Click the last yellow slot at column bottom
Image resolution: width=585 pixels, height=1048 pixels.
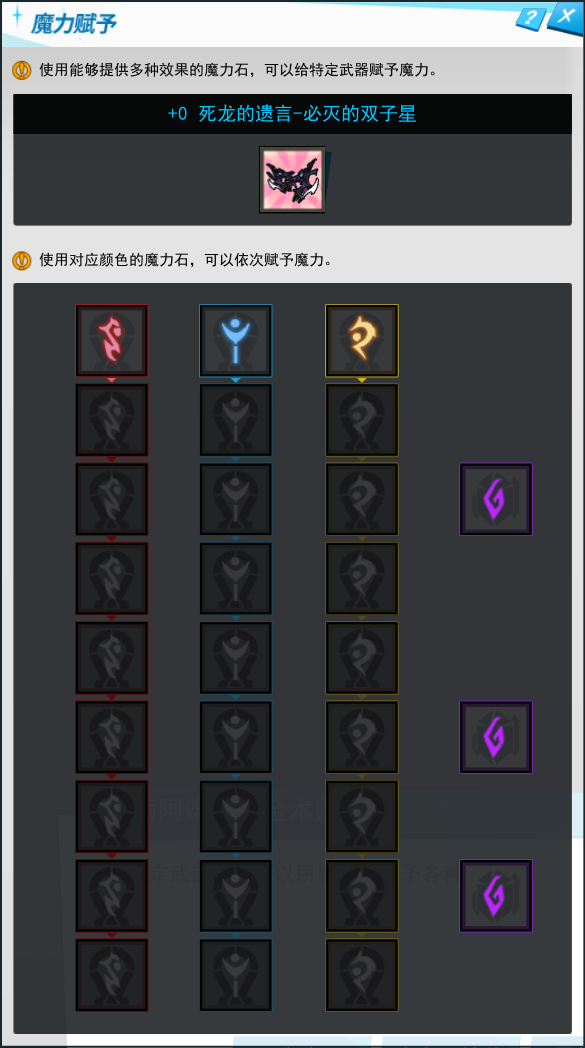(x=362, y=975)
